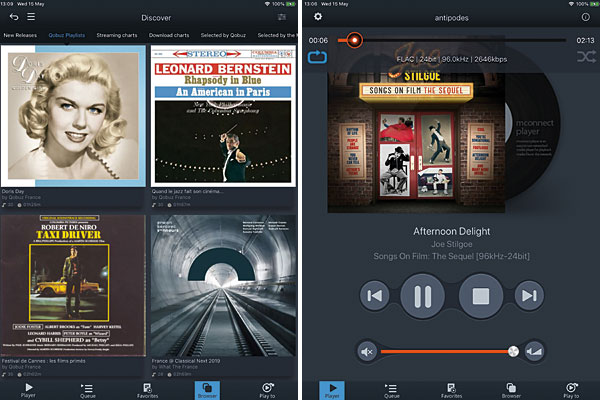Image resolution: width=600 pixels, height=400 pixels.
Task: Open settings gear in antipodes player screen
Action: point(318,16)
